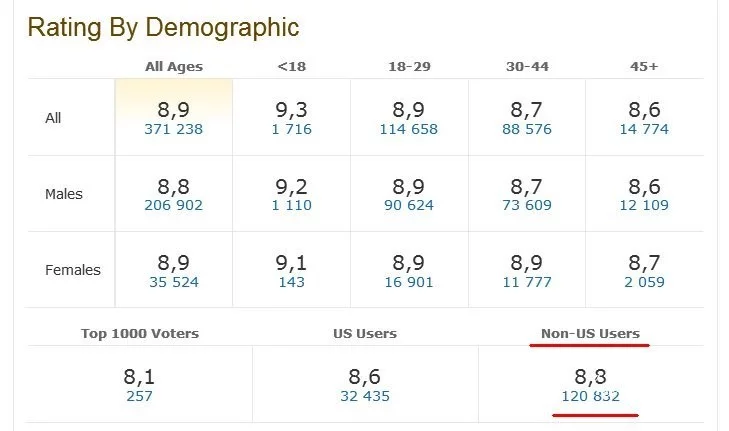
Task: Click the 12 109 male 45+ votes link
Action: tap(643, 205)
